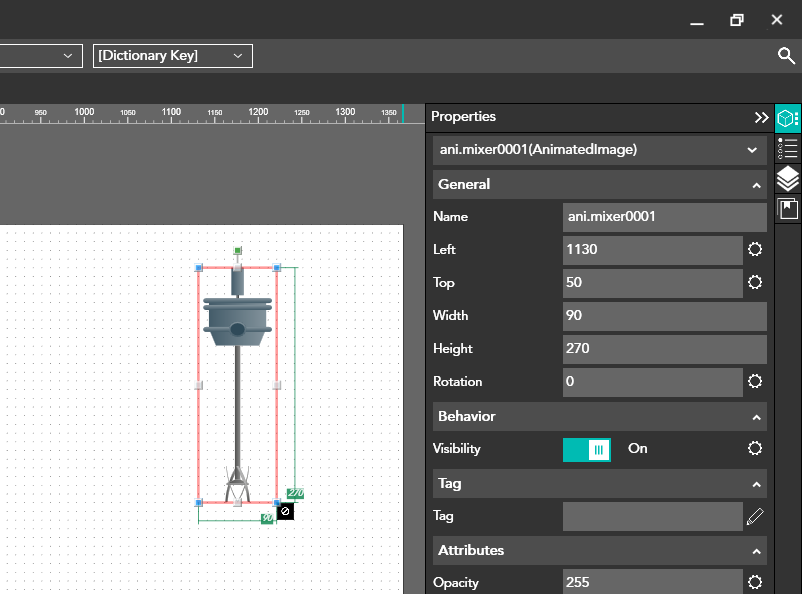
Task: Open the ani.mixer0001 object selector dropdown
Action: tap(600, 150)
